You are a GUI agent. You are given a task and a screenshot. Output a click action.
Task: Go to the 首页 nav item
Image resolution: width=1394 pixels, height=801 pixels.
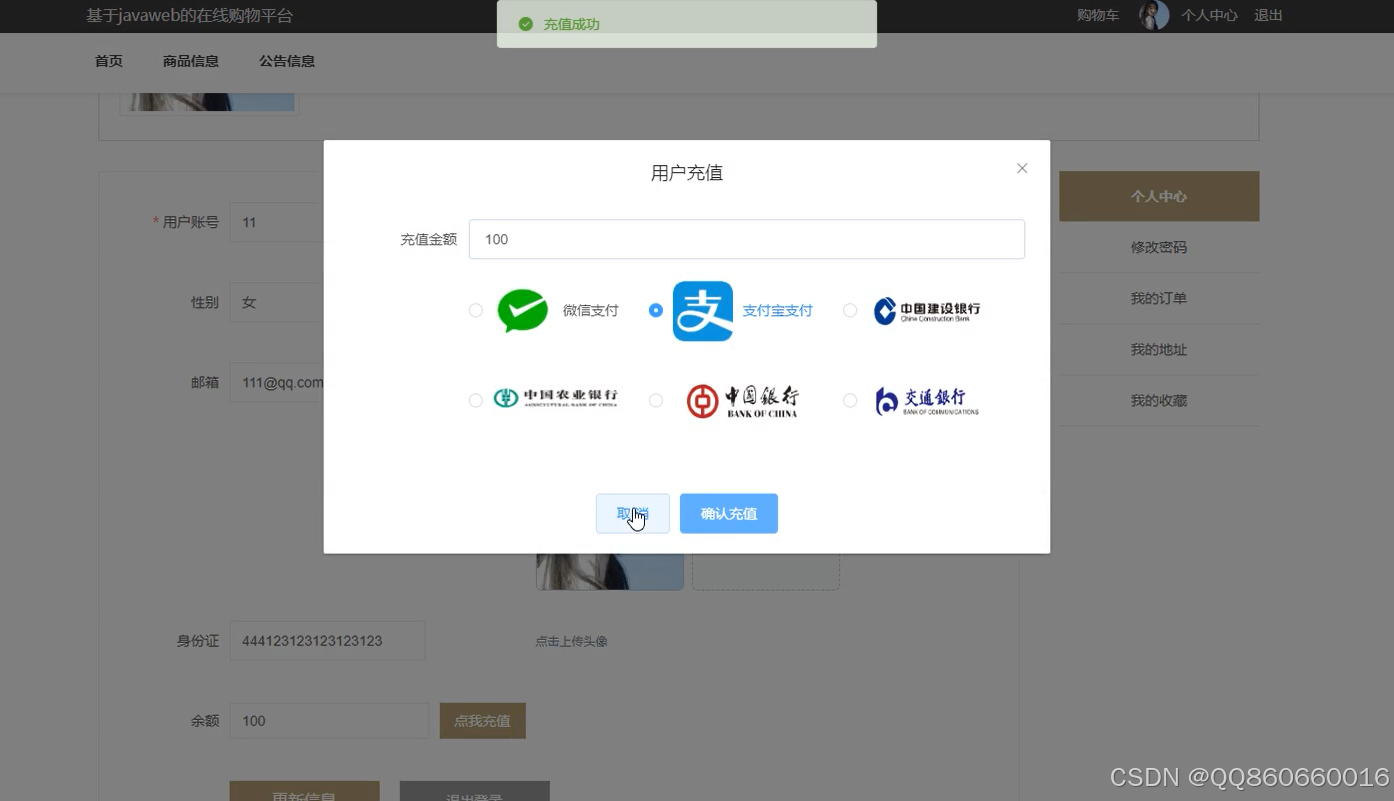109,61
